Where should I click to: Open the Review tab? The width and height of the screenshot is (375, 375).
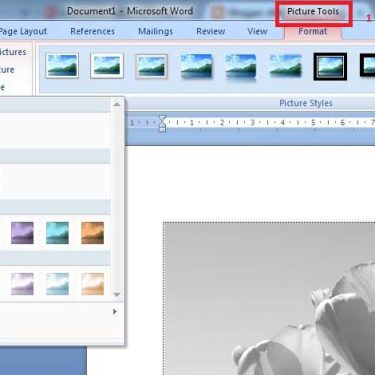click(210, 31)
